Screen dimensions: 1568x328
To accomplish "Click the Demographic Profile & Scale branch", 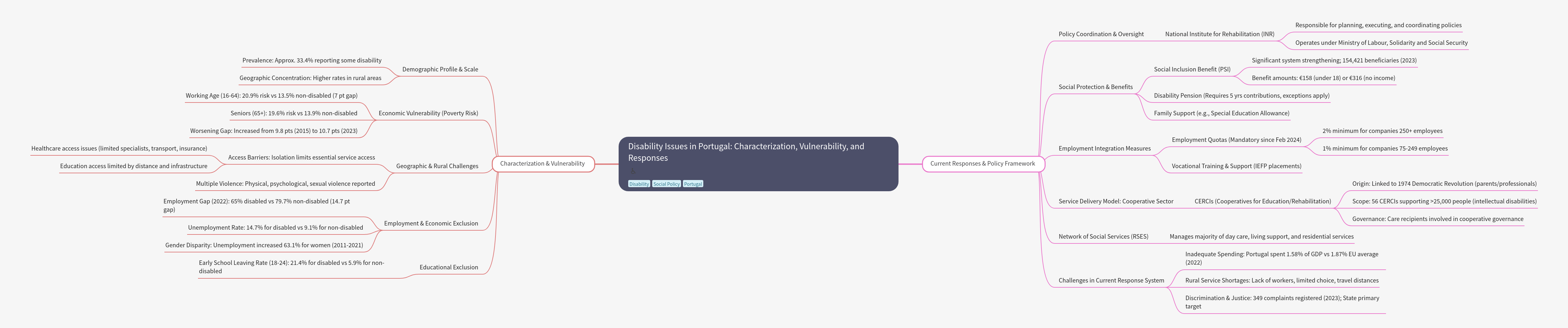I will tap(440, 70).
